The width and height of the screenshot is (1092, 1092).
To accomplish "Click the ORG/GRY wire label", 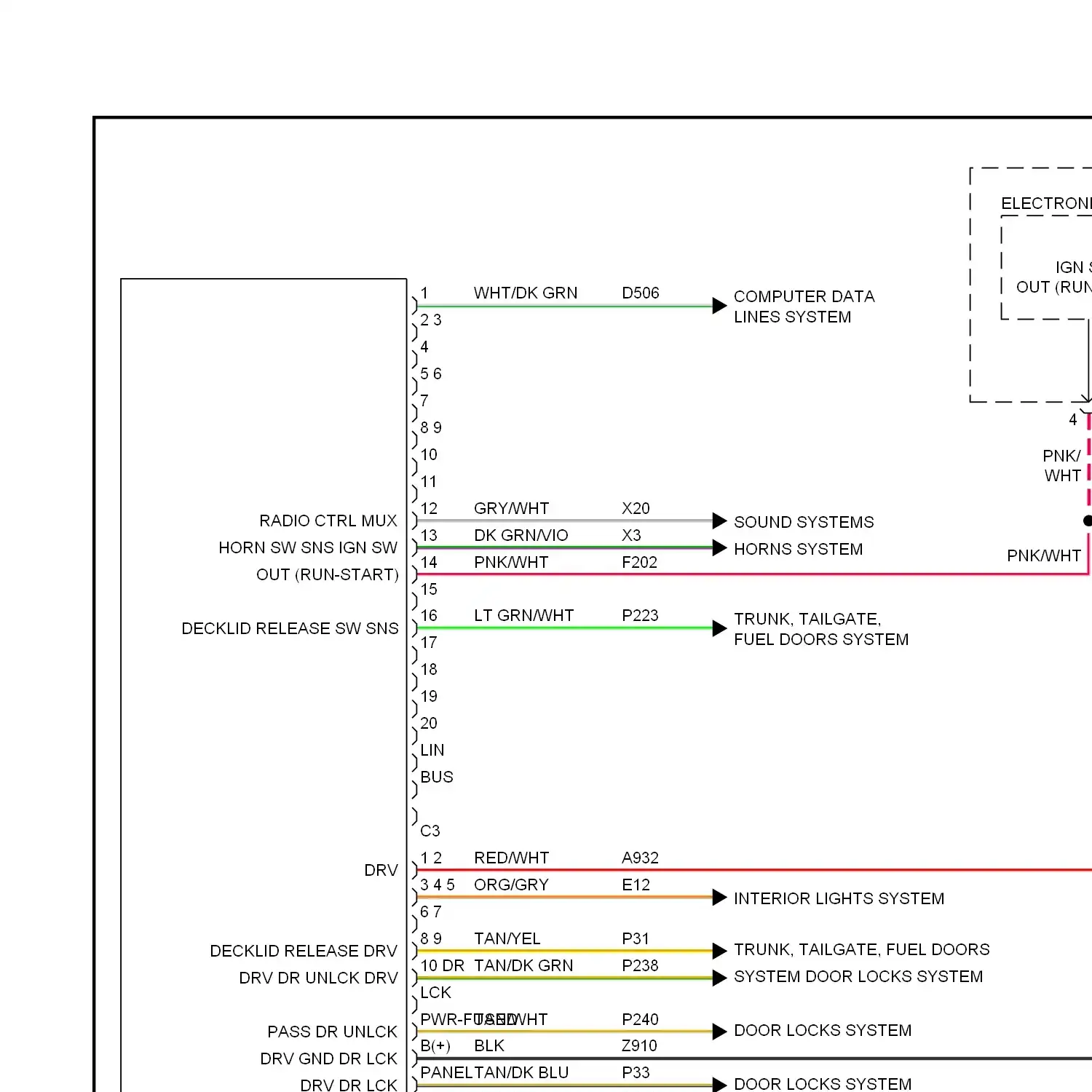I will pos(511,885).
